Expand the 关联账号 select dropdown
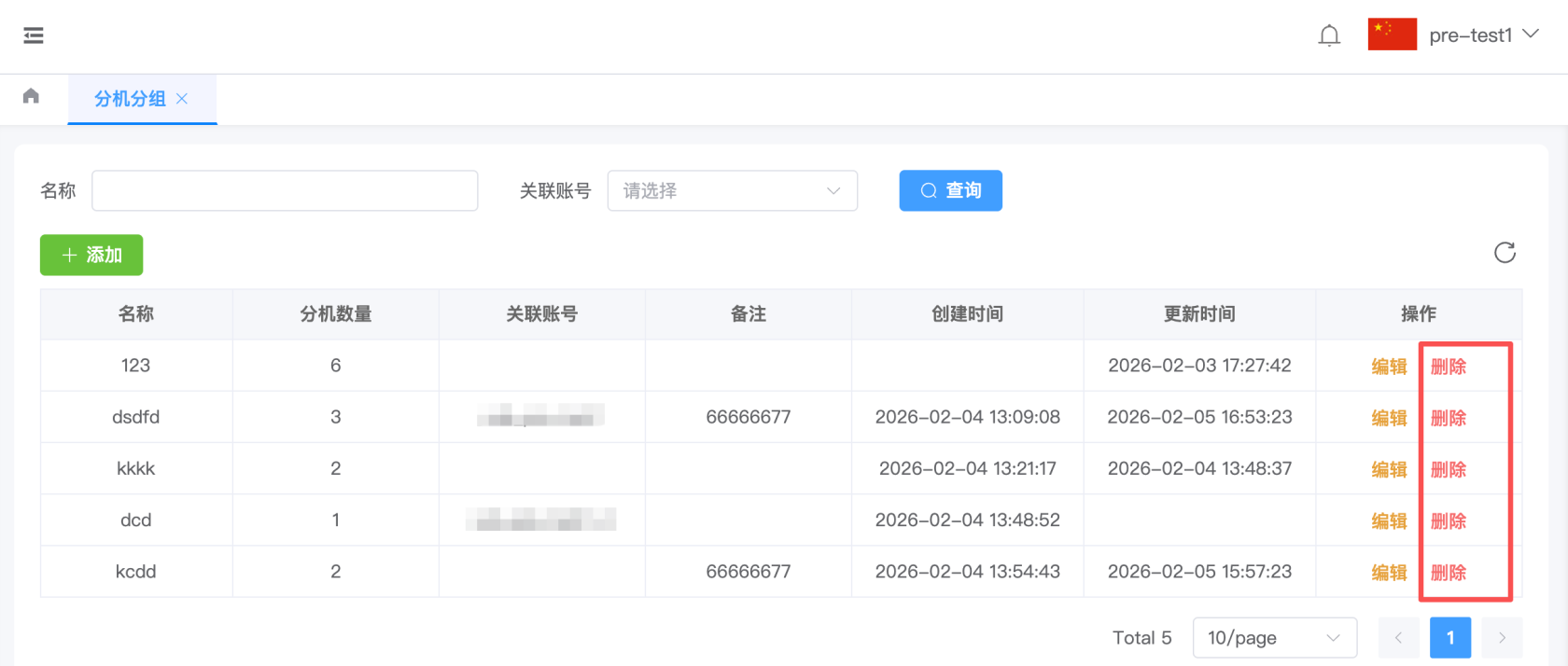Image resolution: width=1568 pixels, height=666 pixels. [732, 190]
